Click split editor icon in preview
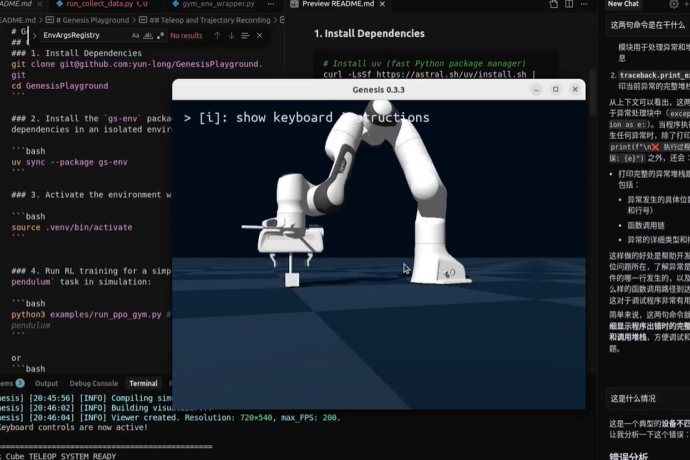The height and width of the screenshot is (460, 690). tap(569, 4)
